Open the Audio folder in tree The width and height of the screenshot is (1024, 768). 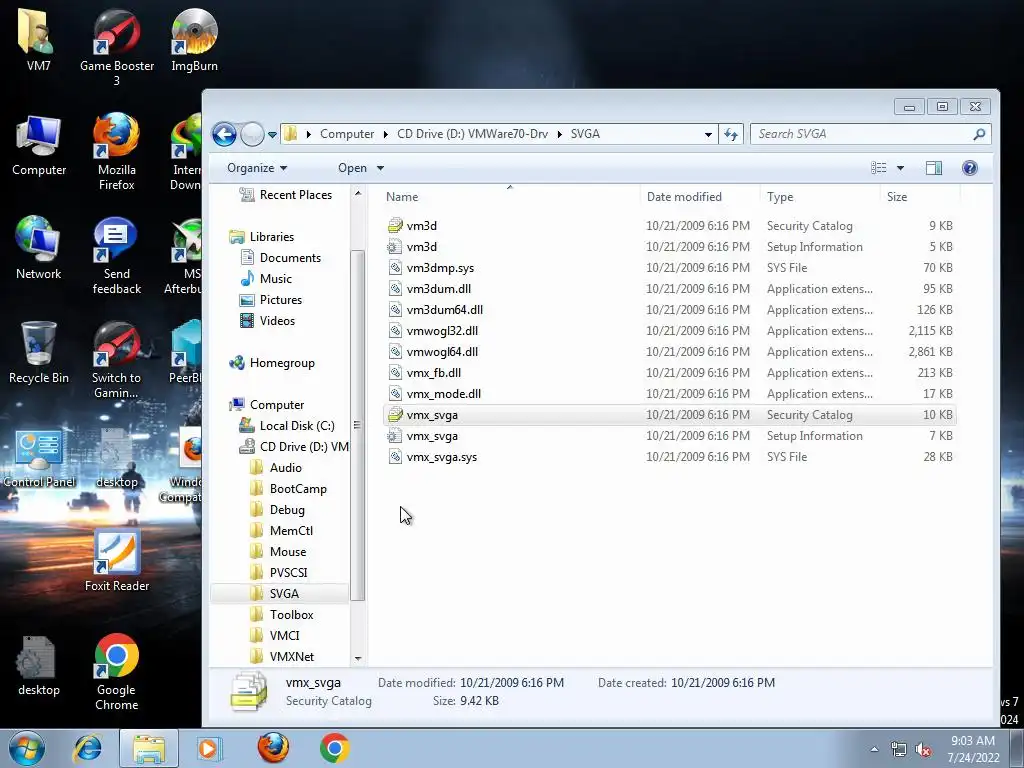pyautogui.click(x=276, y=468)
